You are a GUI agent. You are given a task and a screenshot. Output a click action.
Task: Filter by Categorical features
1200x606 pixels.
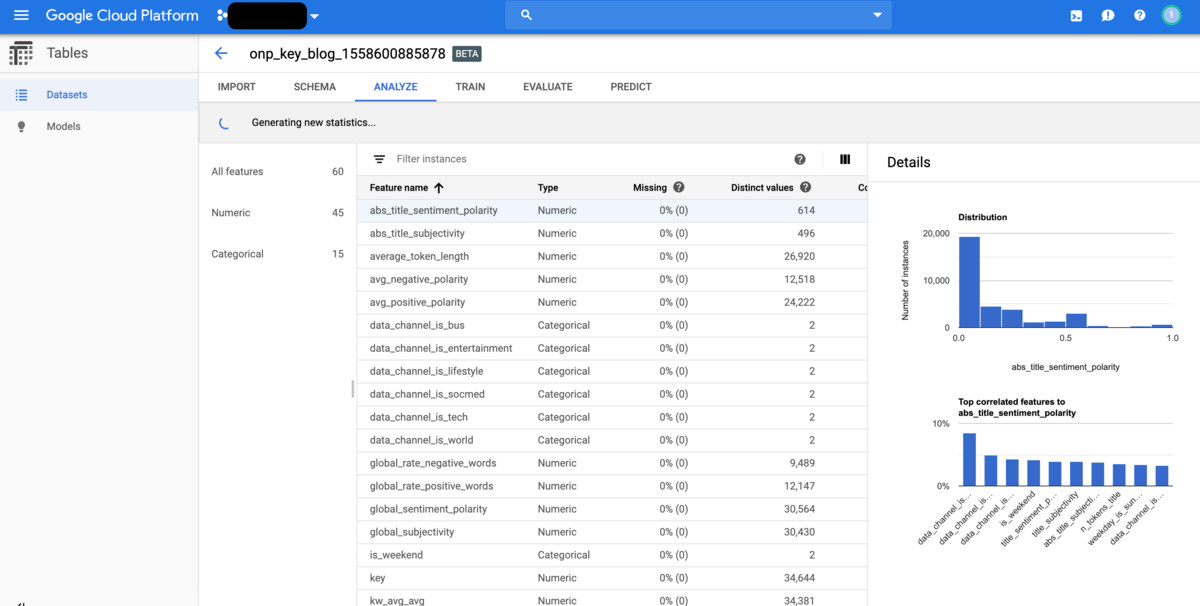coord(277,254)
